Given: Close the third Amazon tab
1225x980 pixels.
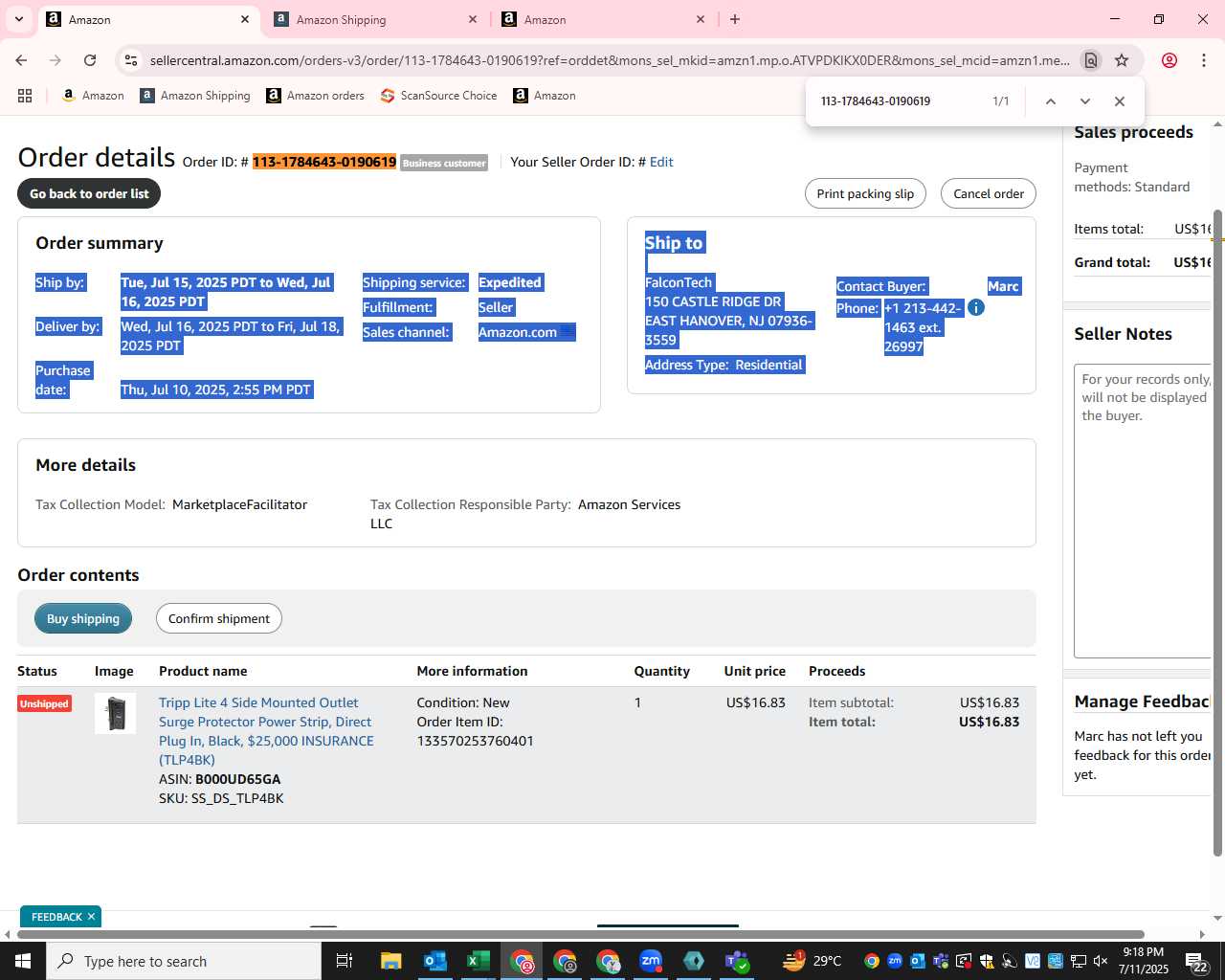Looking at the screenshot, I should coord(701,19).
